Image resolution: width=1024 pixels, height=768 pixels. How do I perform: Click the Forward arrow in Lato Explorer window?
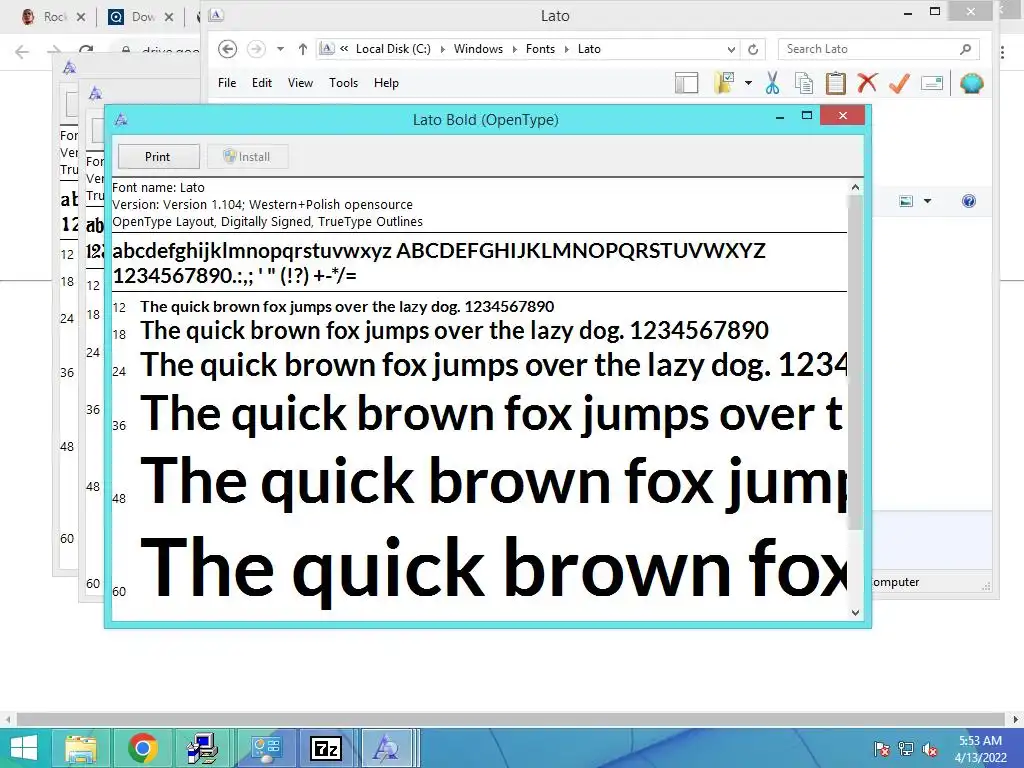point(256,49)
